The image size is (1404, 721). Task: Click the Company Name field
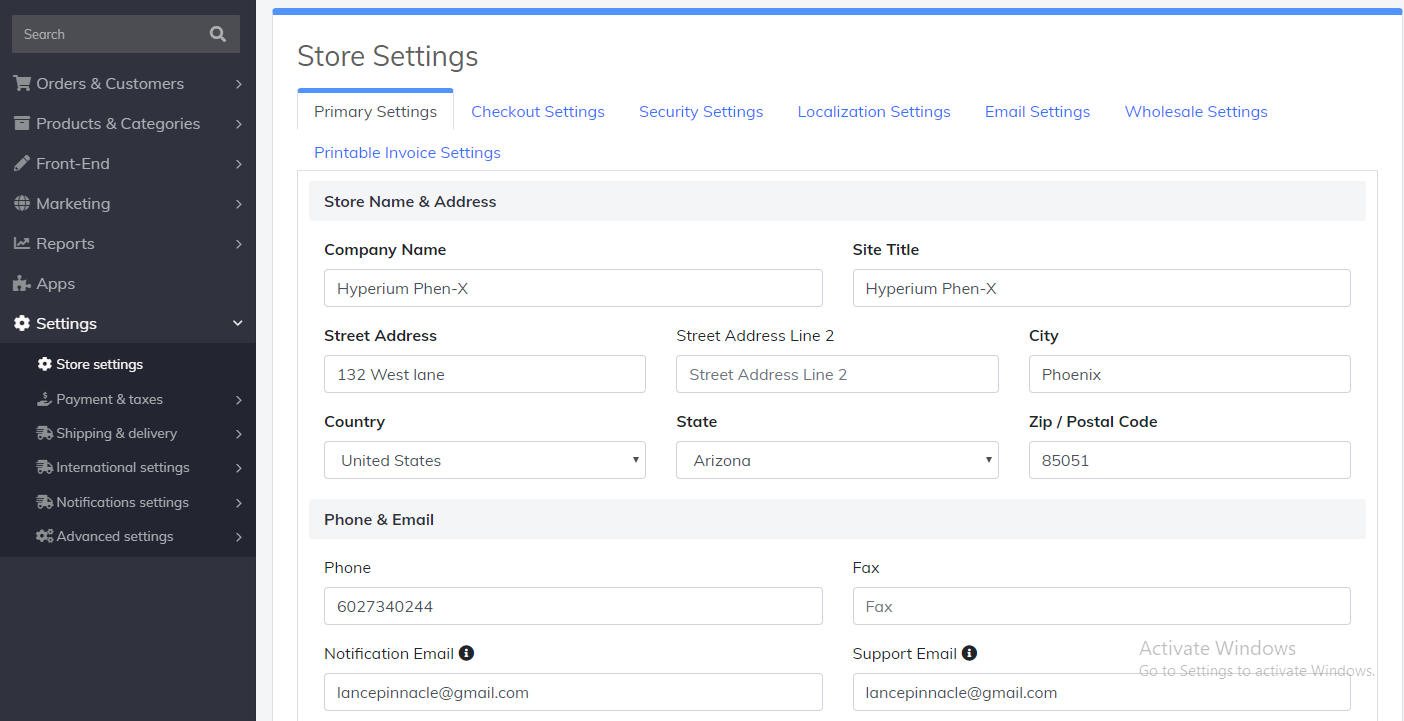point(573,288)
